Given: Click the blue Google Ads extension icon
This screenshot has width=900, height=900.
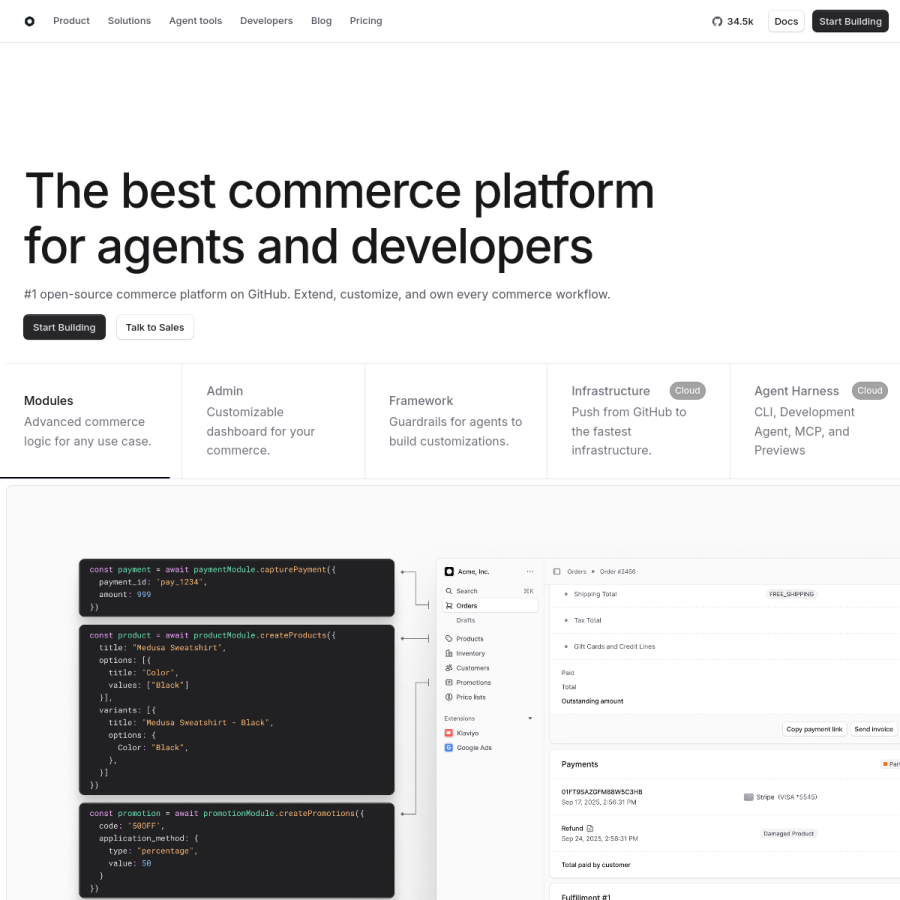Looking at the screenshot, I should (x=449, y=748).
